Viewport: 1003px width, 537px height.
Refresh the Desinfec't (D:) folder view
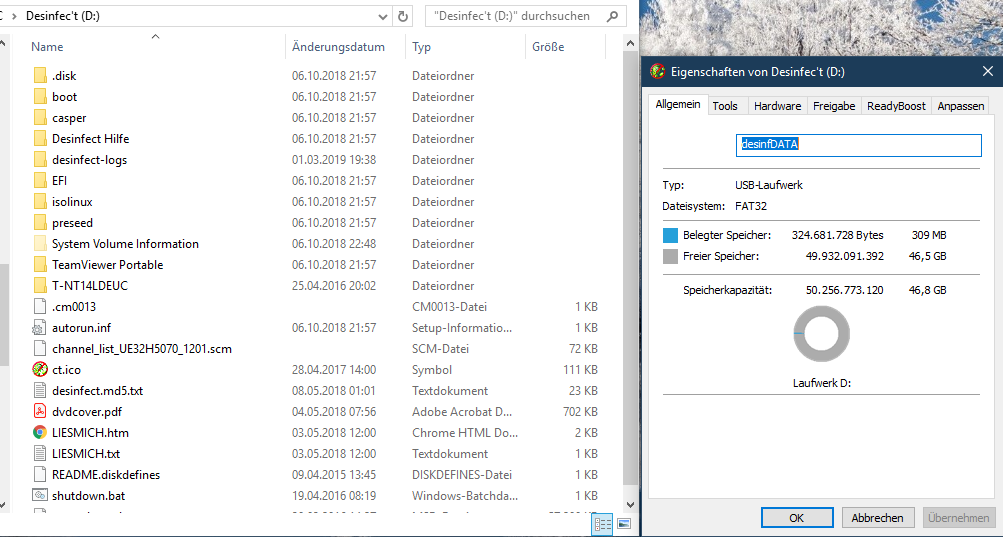tap(402, 16)
